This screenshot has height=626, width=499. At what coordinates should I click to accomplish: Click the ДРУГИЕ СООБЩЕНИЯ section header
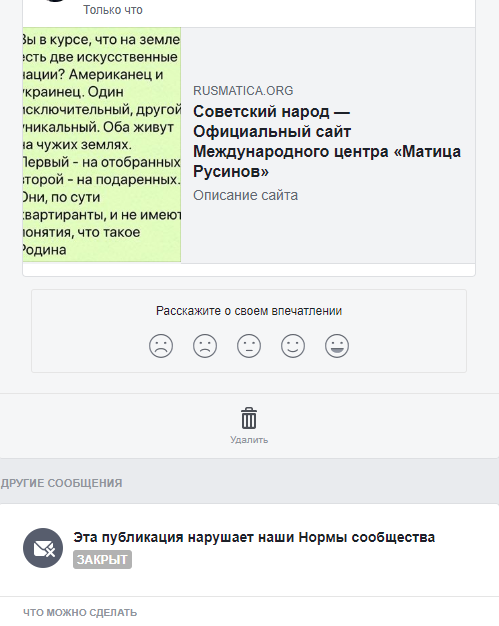(61, 483)
